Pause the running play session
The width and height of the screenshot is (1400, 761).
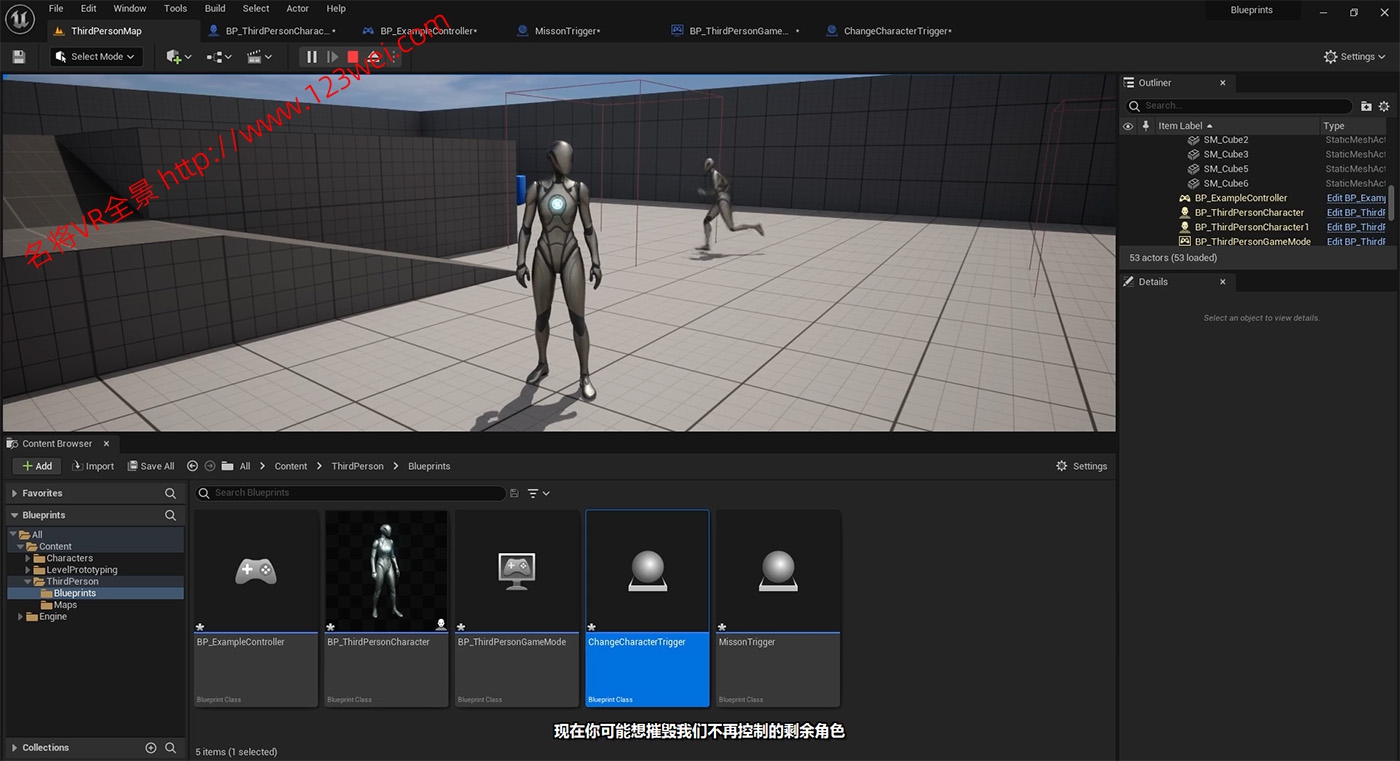(312, 57)
